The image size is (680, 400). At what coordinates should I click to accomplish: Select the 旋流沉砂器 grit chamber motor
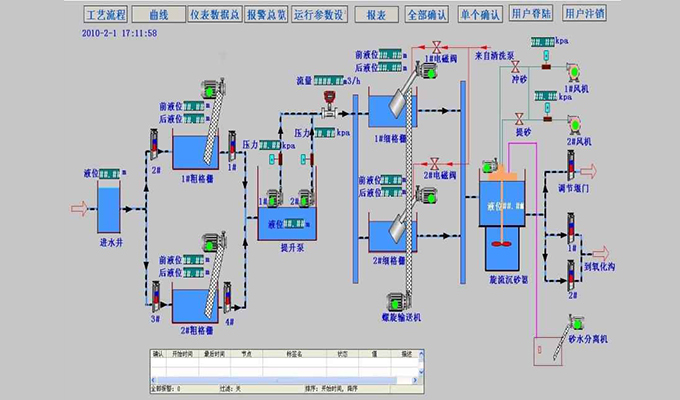click(x=490, y=165)
